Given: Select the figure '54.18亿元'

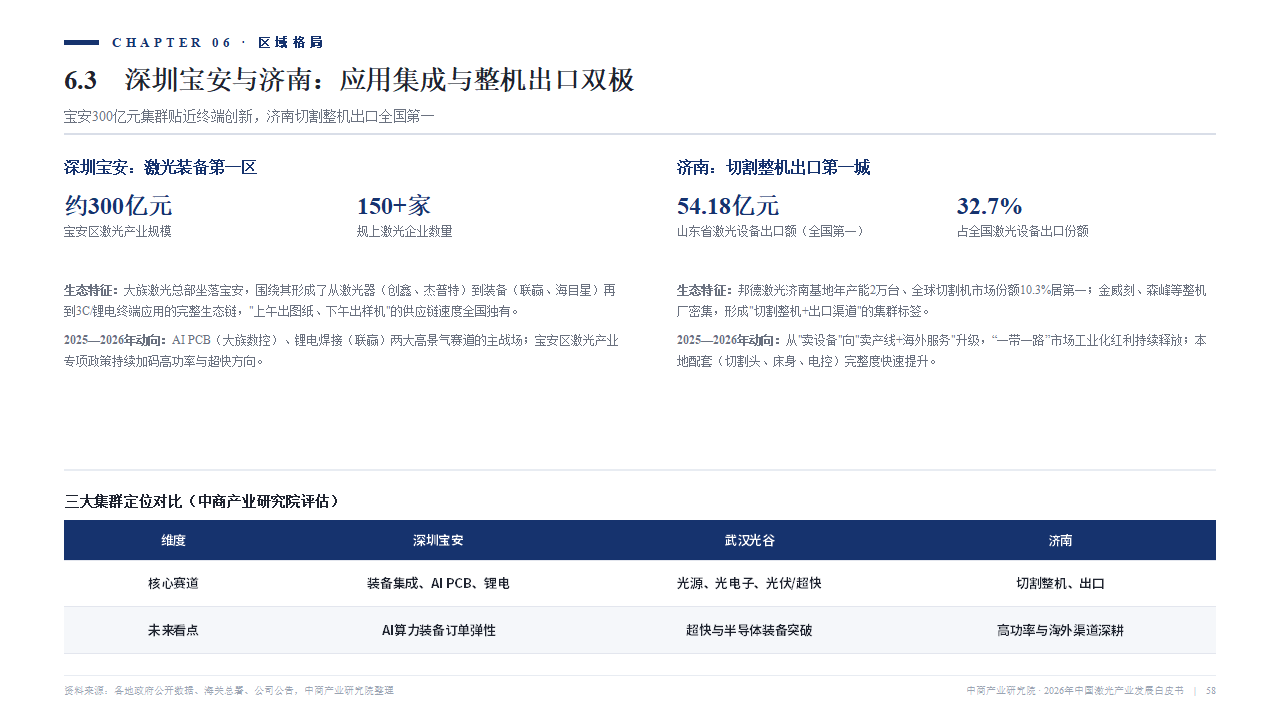Looking at the screenshot, I should click(728, 206).
